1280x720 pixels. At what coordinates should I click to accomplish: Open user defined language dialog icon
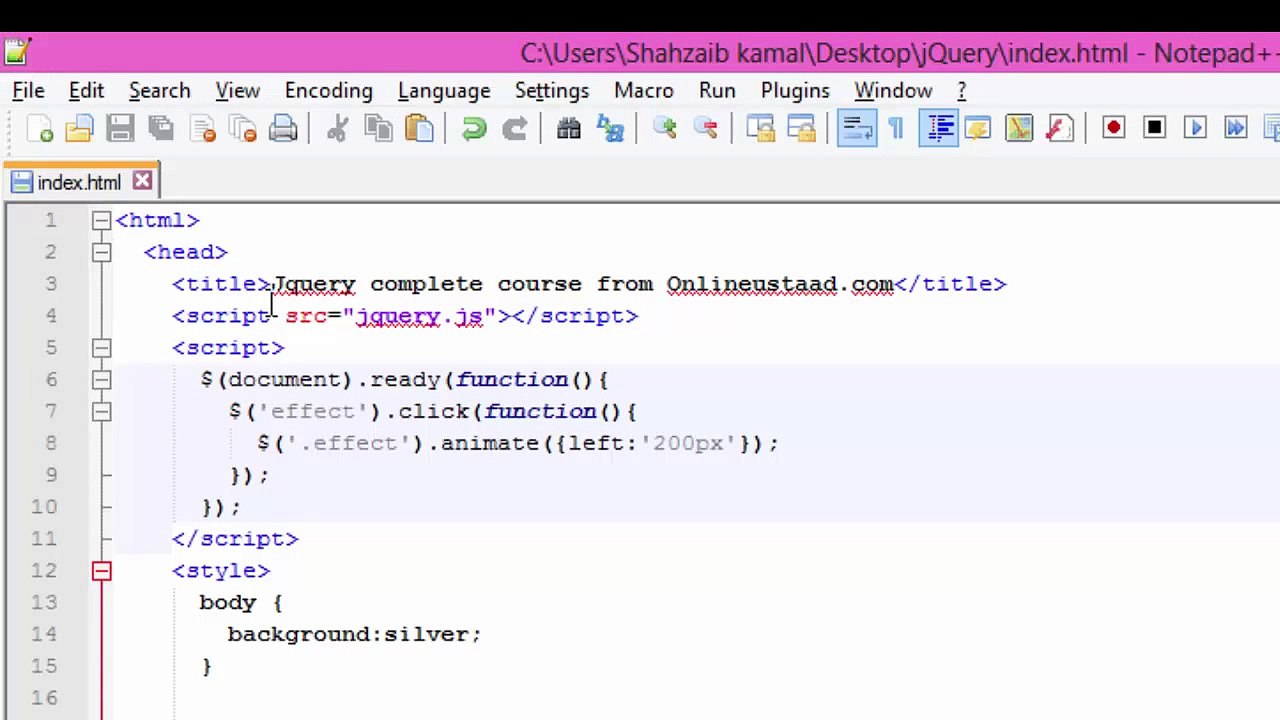coord(978,128)
